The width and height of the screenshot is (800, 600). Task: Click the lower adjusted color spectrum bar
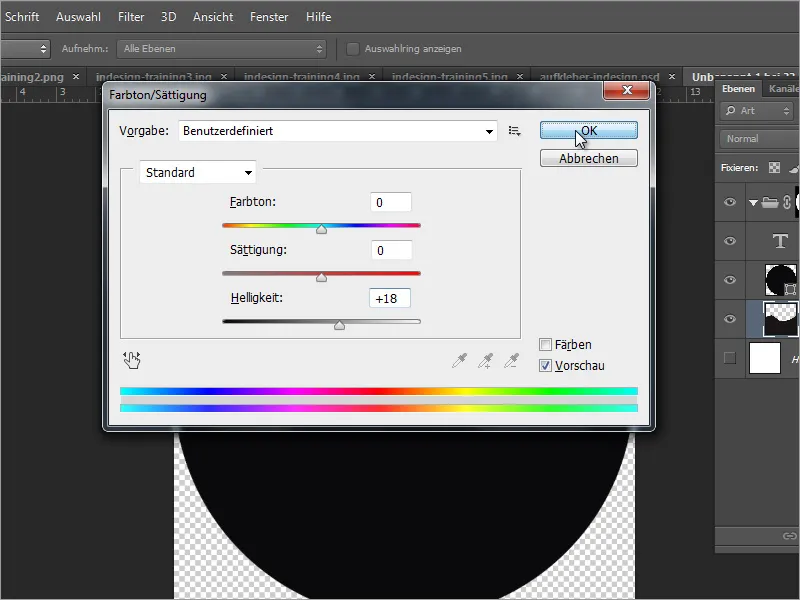[x=379, y=408]
